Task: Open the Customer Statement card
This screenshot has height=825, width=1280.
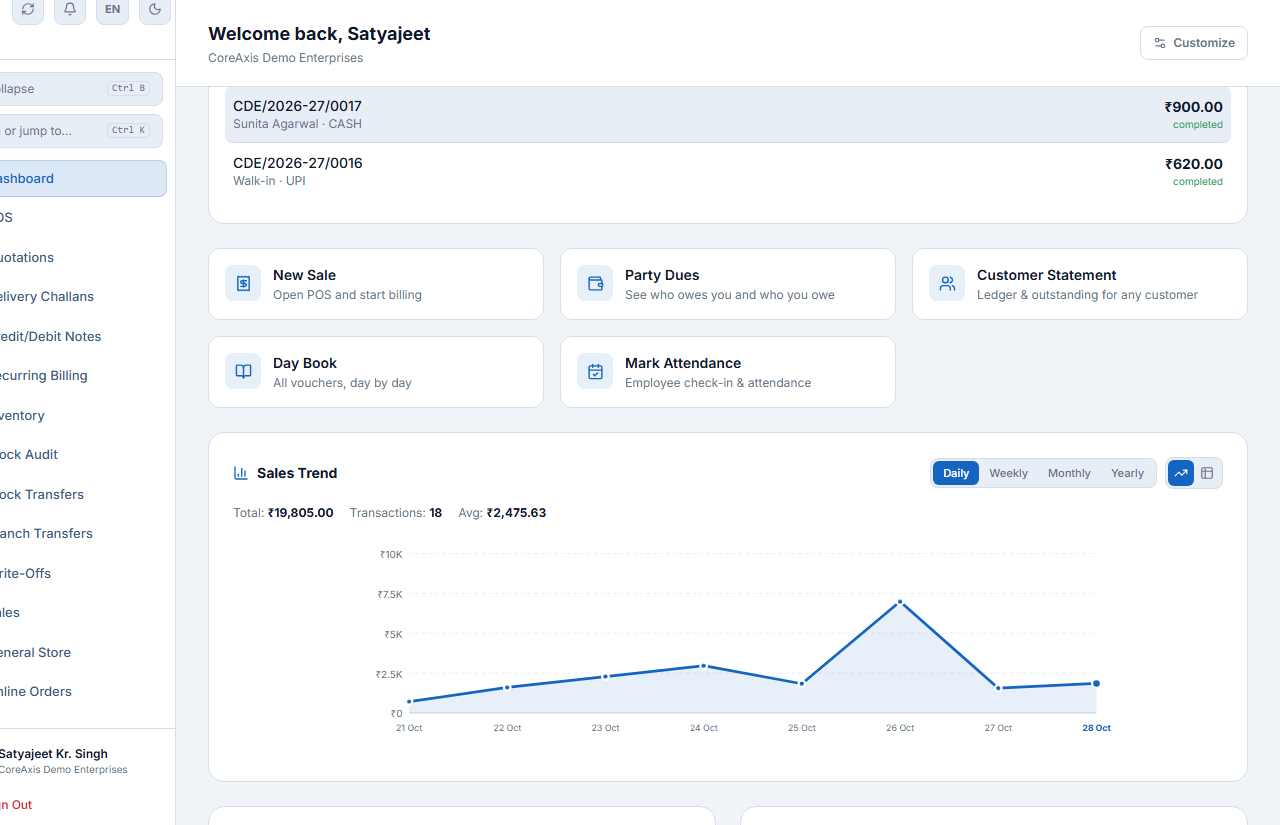Action: 1080,284
